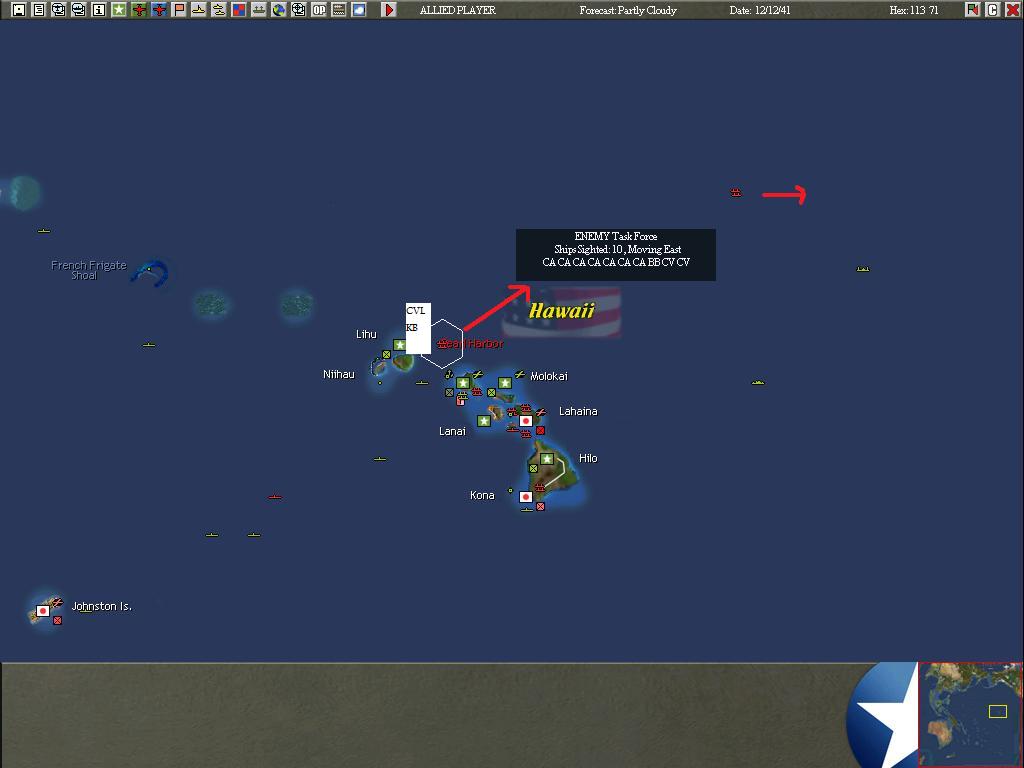Image resolution: width=1024 pixels, height=768 pixels.
Task: Select the green star base on Oahu
Action: click(463, 383)
